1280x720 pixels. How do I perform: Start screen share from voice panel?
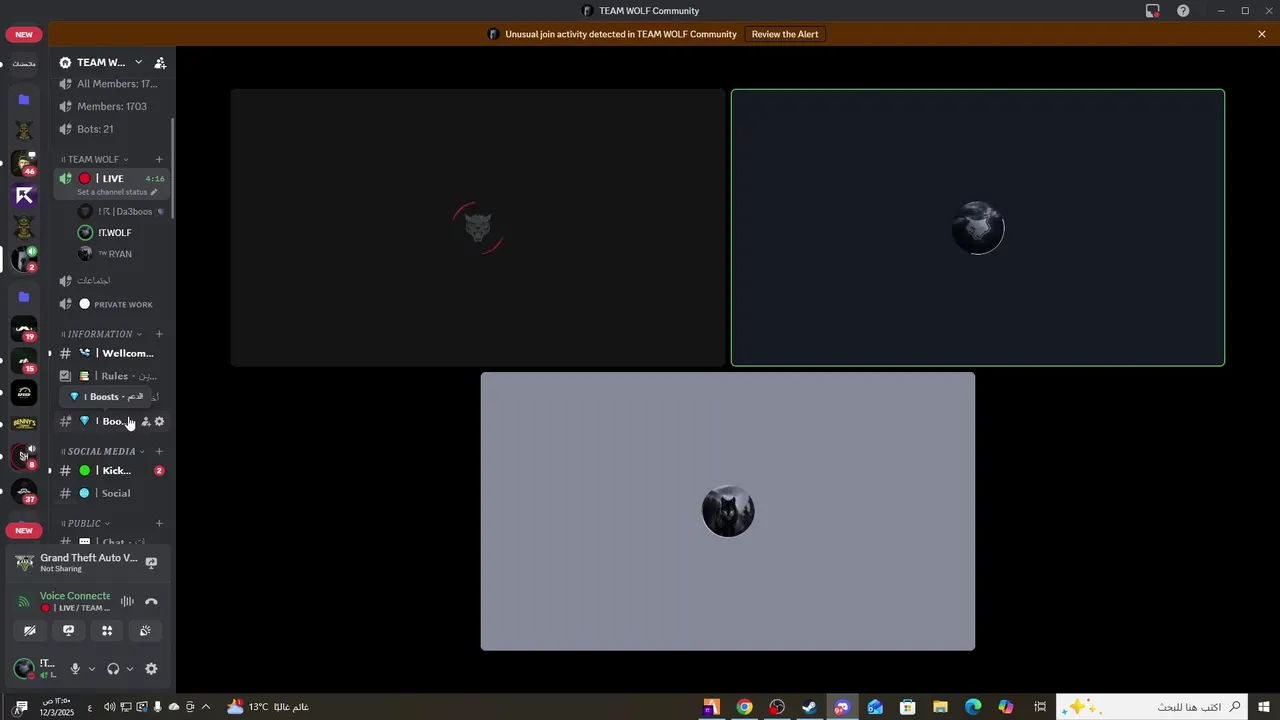[x=68, y=630]
